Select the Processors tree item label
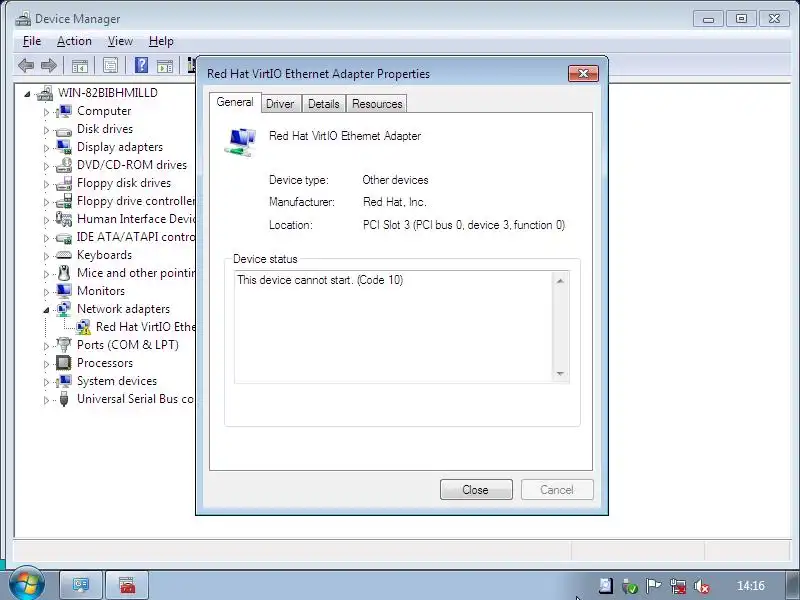The image size is (800, 600). pyautogui.click(x=105, y=363)
